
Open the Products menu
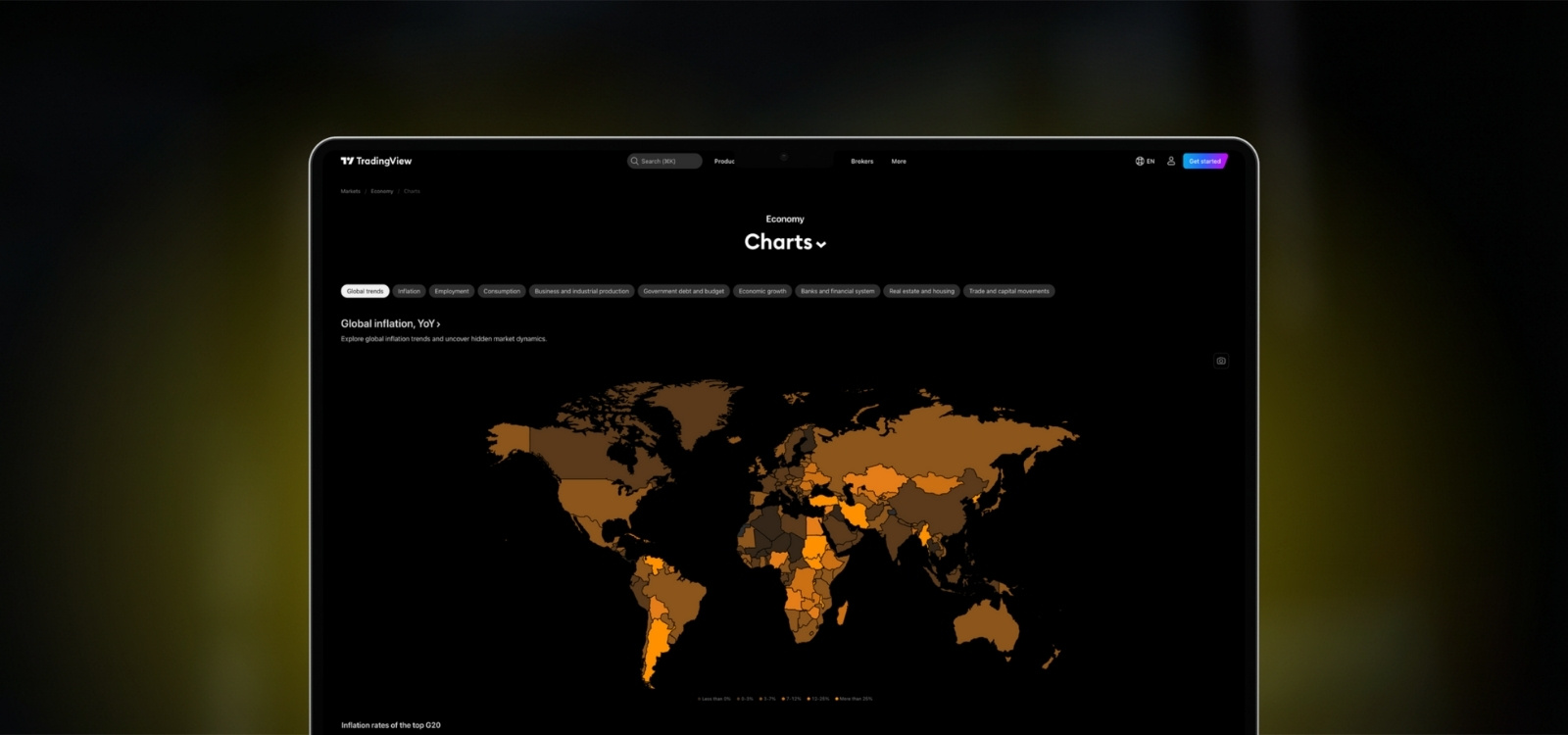[x=724, y=161]
